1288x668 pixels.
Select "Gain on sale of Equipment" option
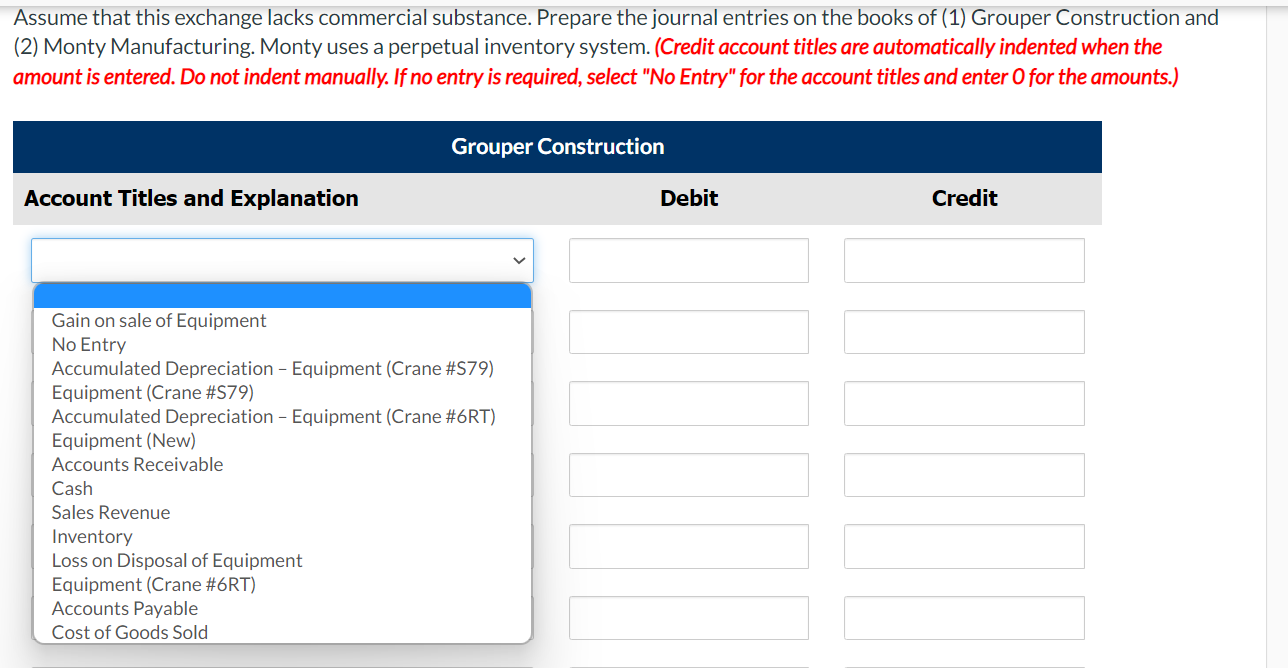pos(158,320)
